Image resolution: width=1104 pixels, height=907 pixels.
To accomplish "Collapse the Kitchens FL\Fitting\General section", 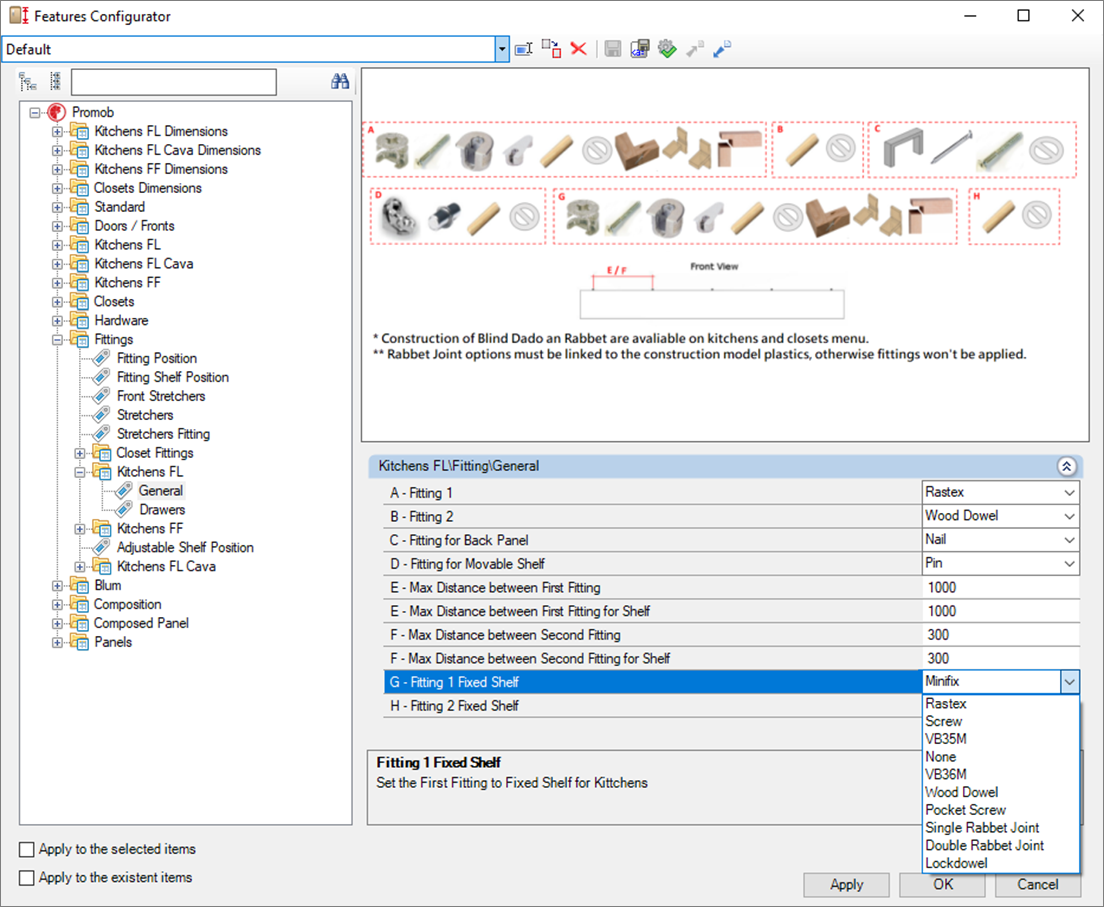I will [1066, 466].
